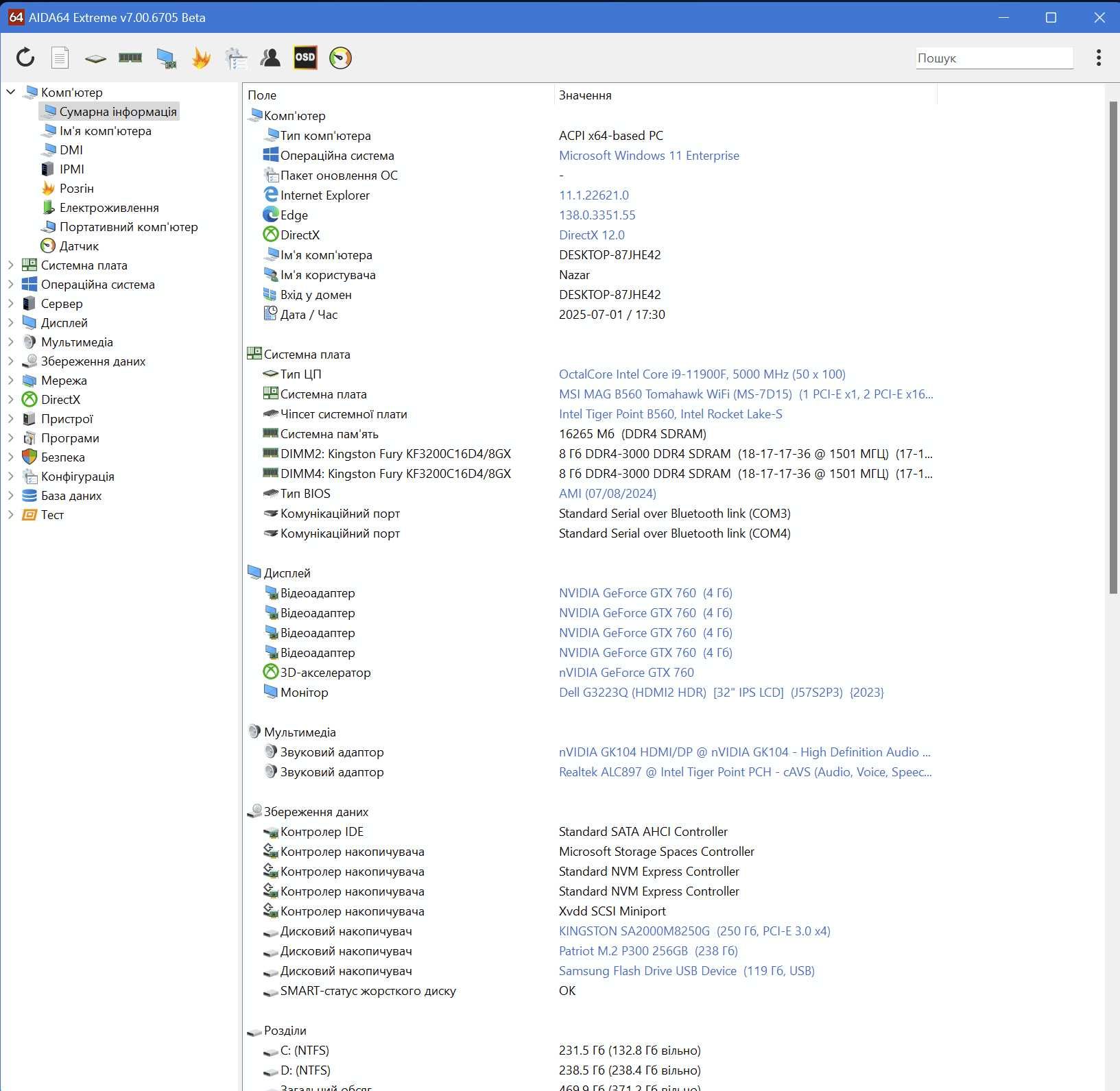
Task: Open the Dell G3223Q monitor link
Action: (721, 693)
